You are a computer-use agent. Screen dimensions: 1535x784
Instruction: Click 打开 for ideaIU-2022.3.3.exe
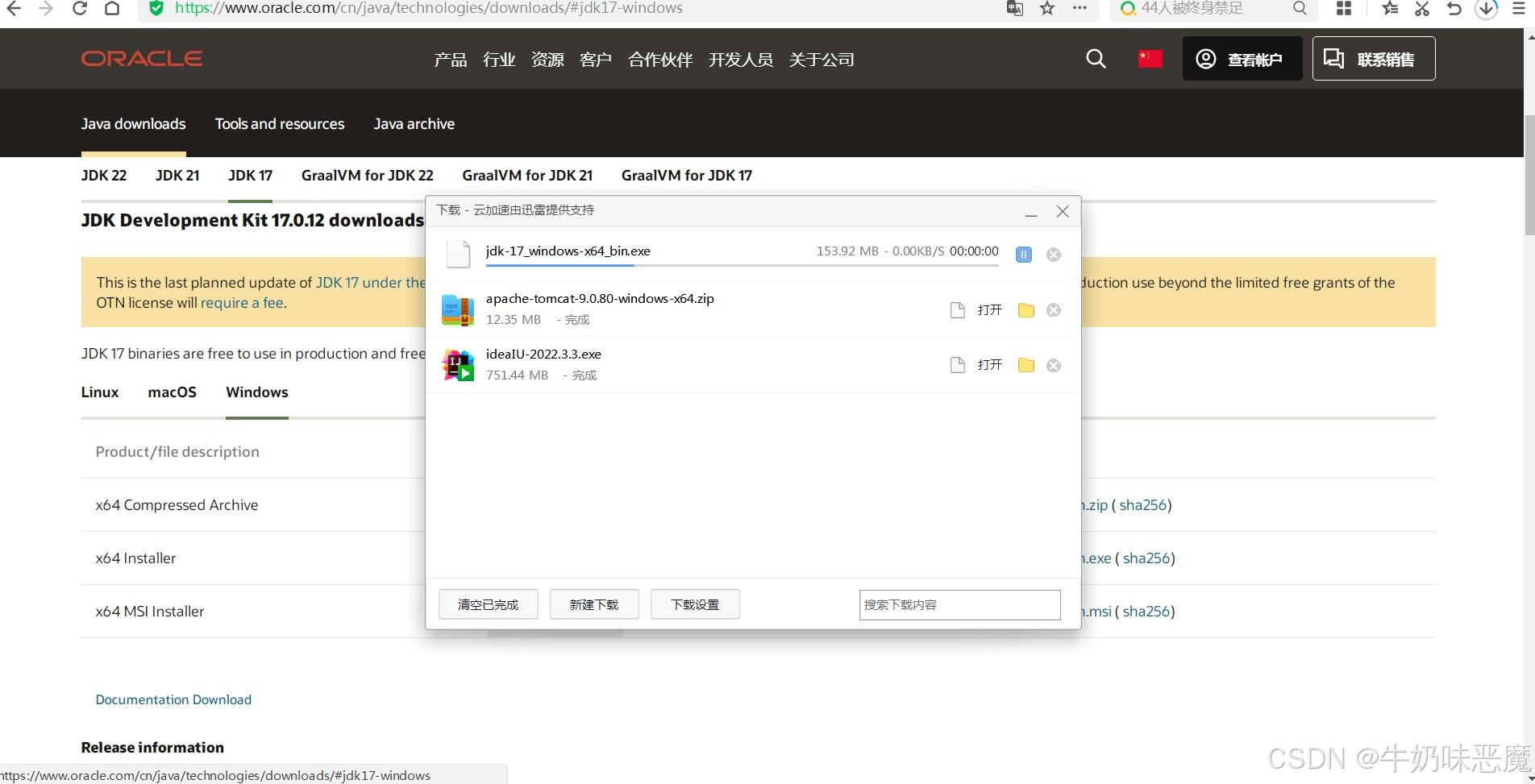coord(990,365)
